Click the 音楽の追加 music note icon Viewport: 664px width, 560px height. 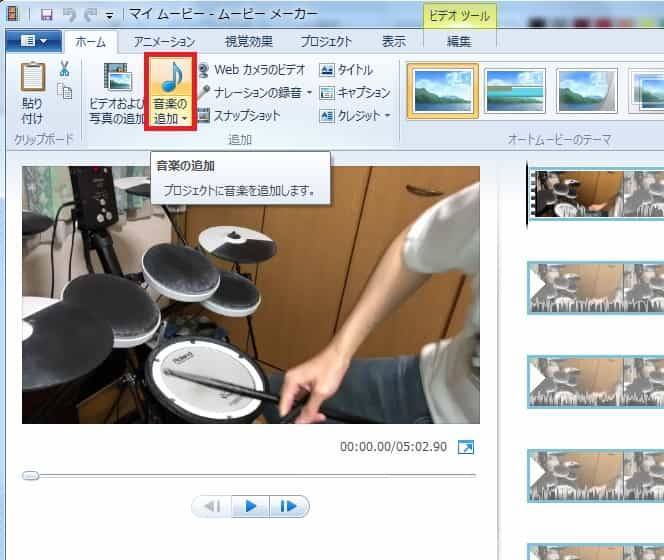coord(171,77)
